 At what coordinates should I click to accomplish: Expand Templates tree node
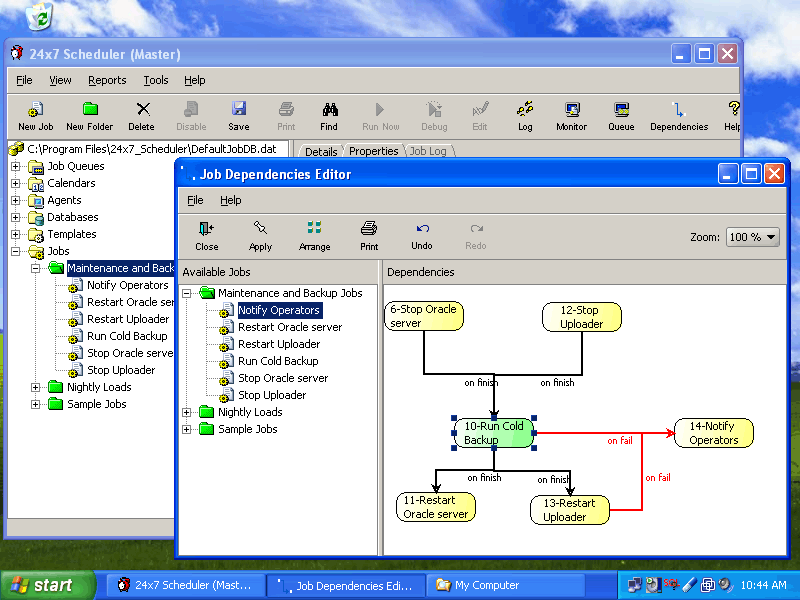click(x=16, y=234)
